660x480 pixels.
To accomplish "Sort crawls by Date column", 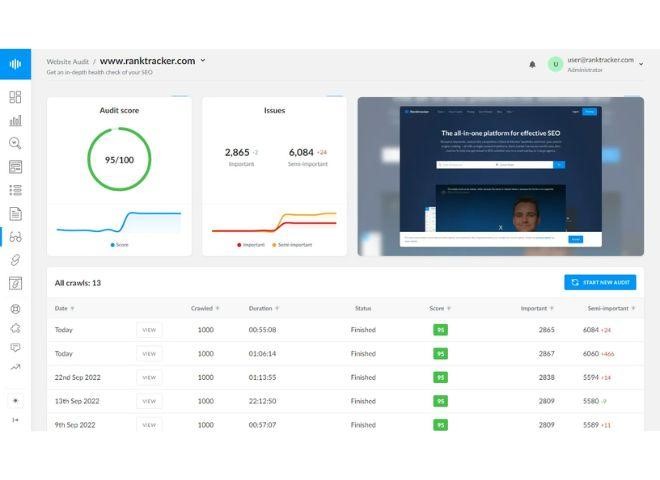I will (x=64, y=308).
